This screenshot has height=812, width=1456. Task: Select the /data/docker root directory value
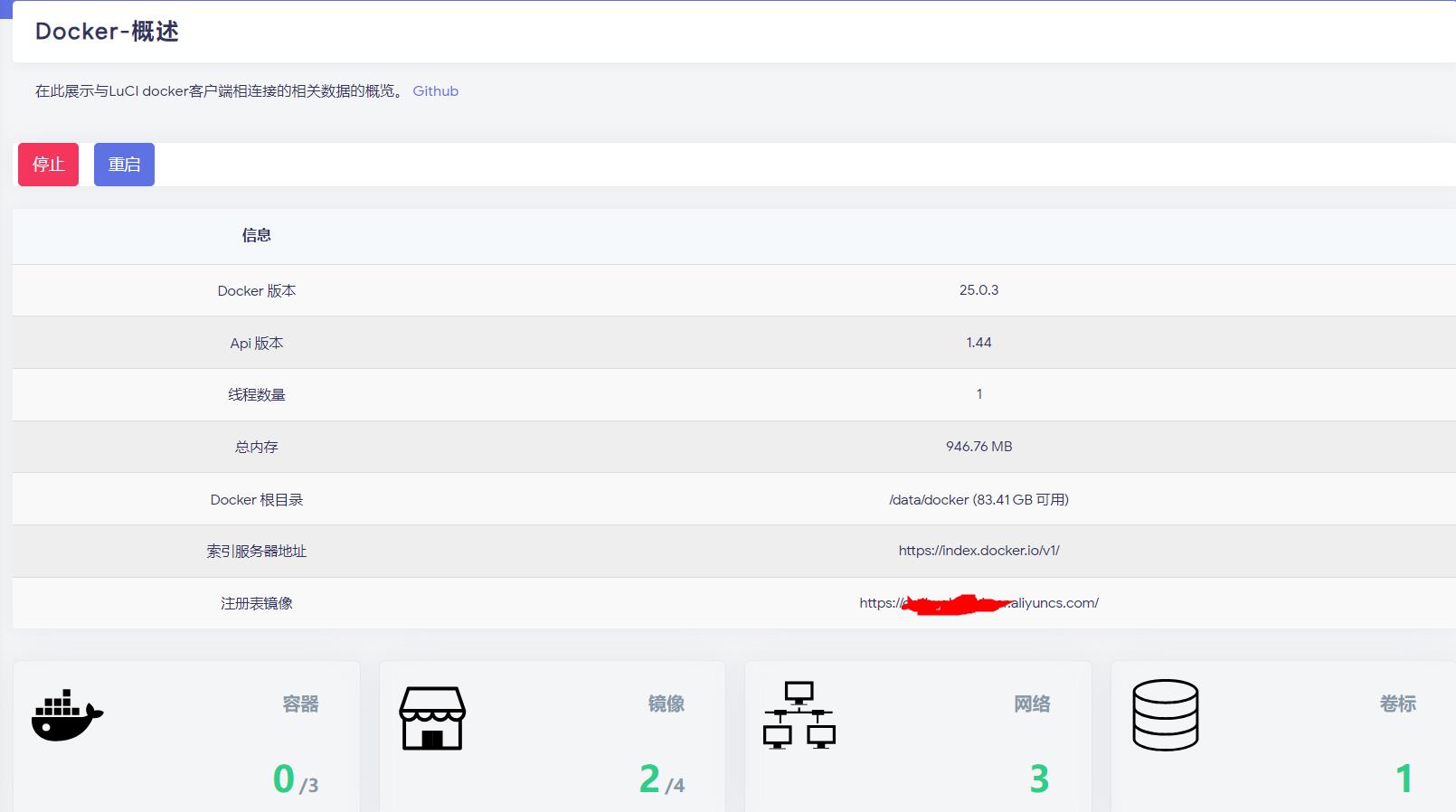click(x=979, y=499)
